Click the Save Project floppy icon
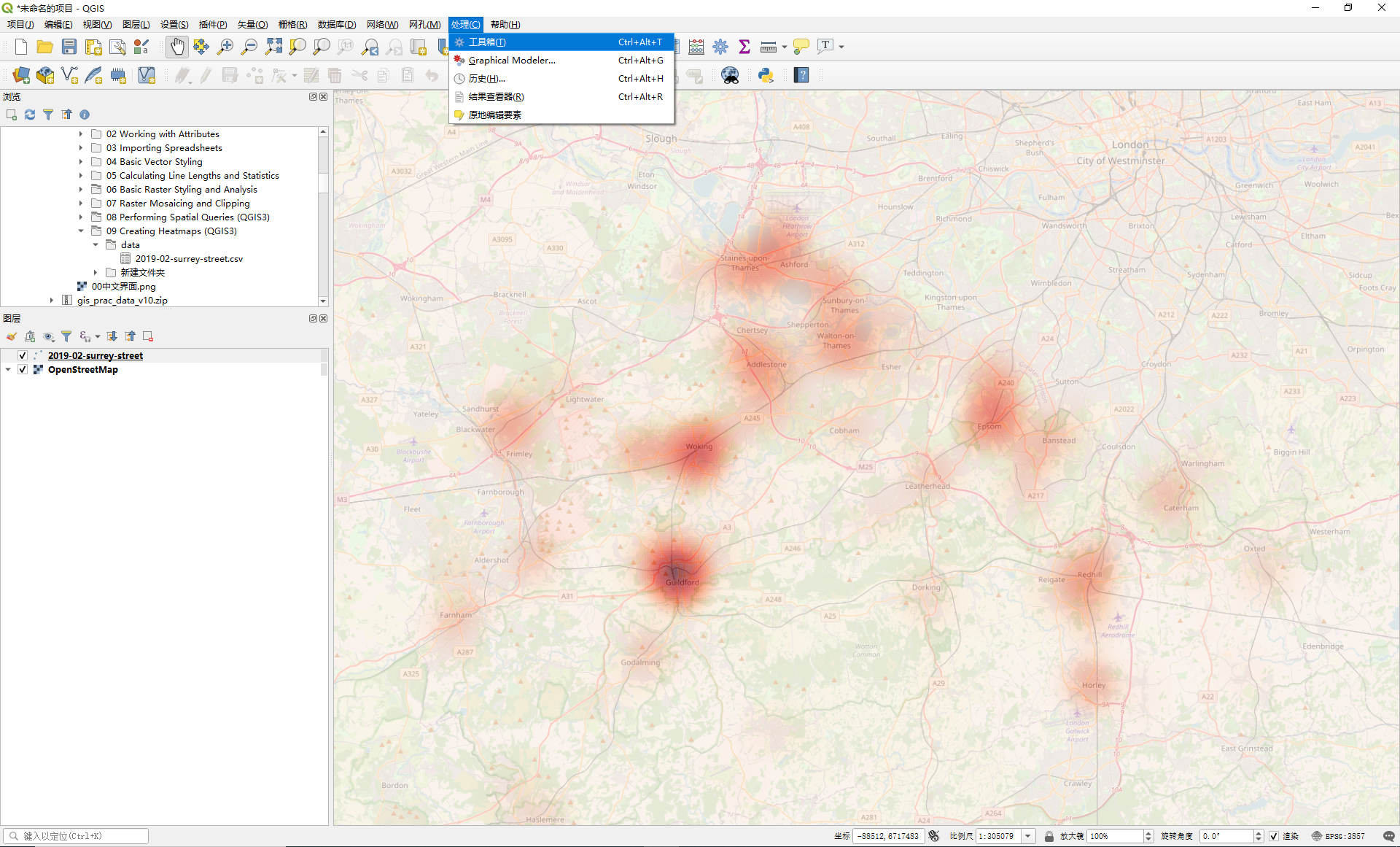The width and height of the screenshot is (1400, 847). 69,47
